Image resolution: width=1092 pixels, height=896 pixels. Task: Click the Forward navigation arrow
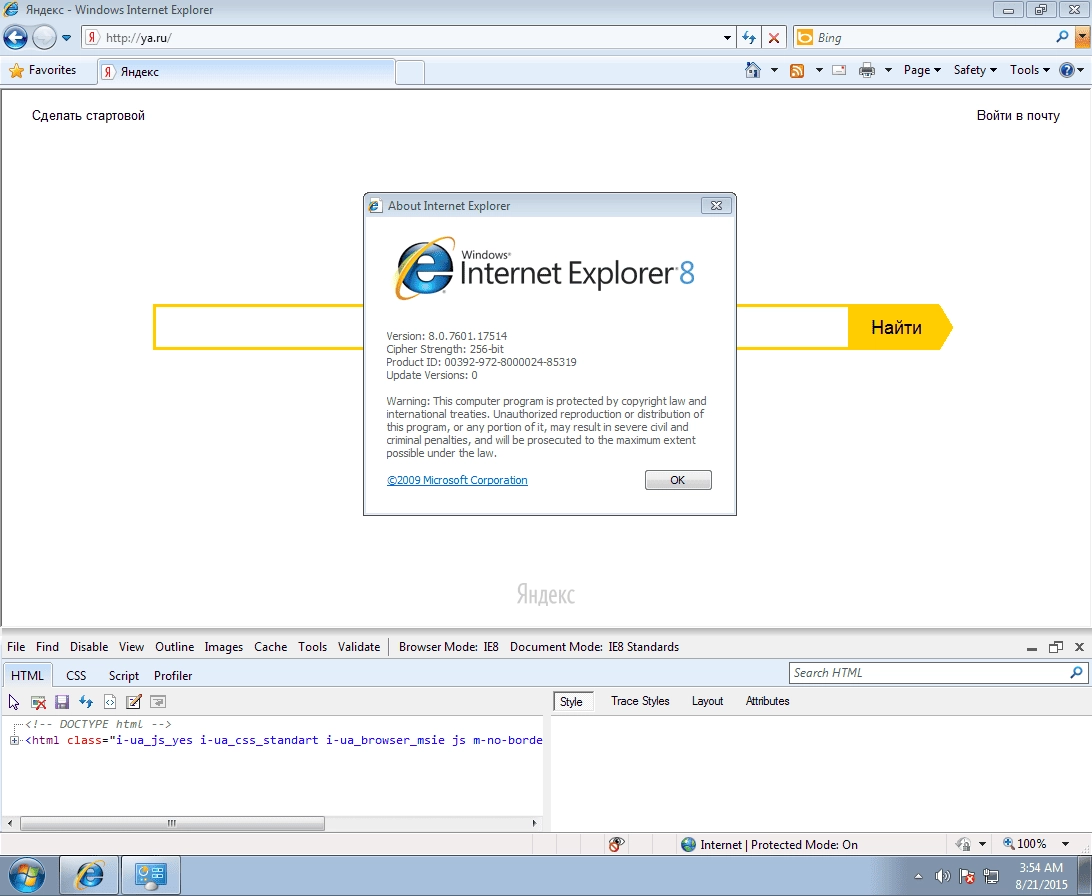pos(45,38)
